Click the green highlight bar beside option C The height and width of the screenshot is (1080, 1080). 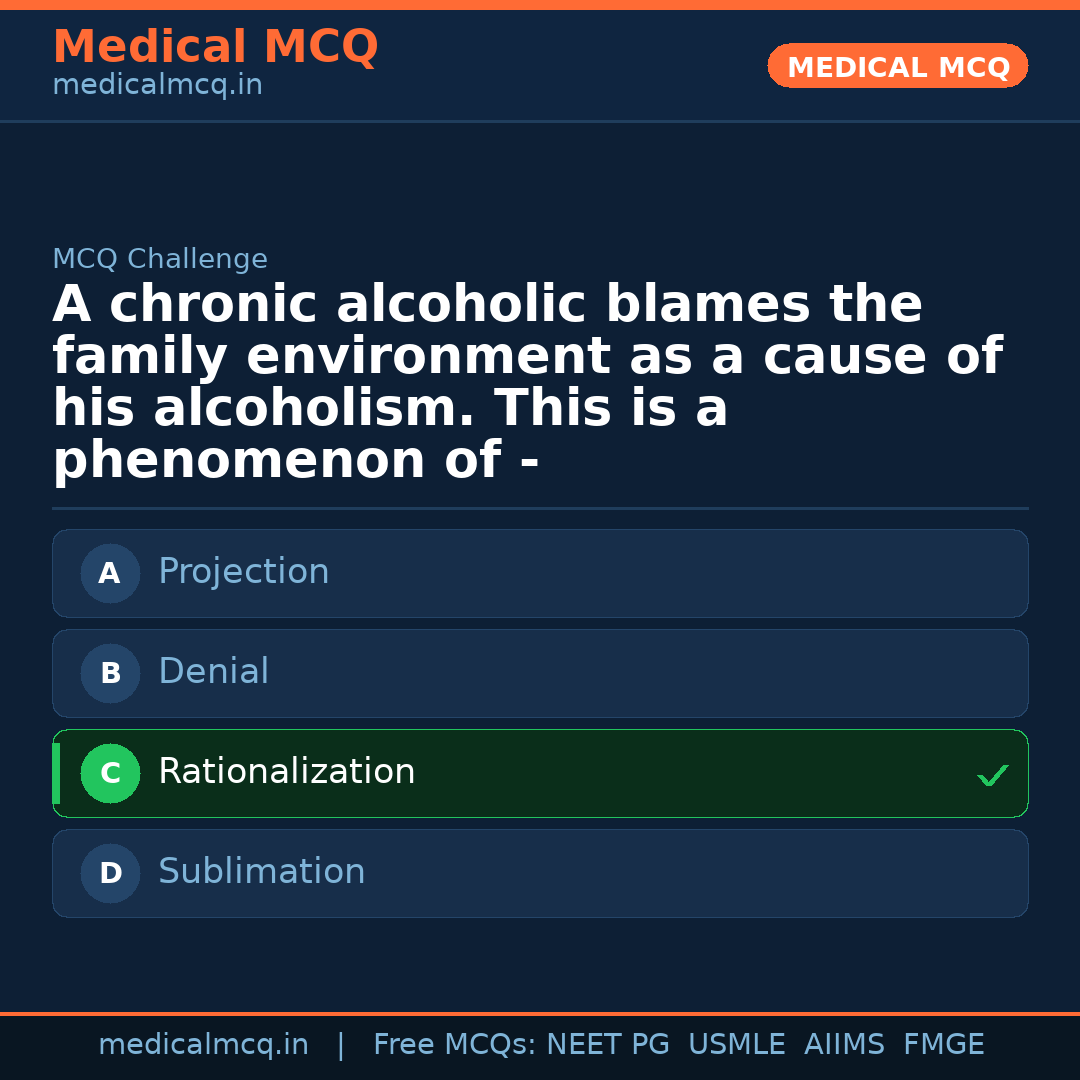(x=56, y=773)
